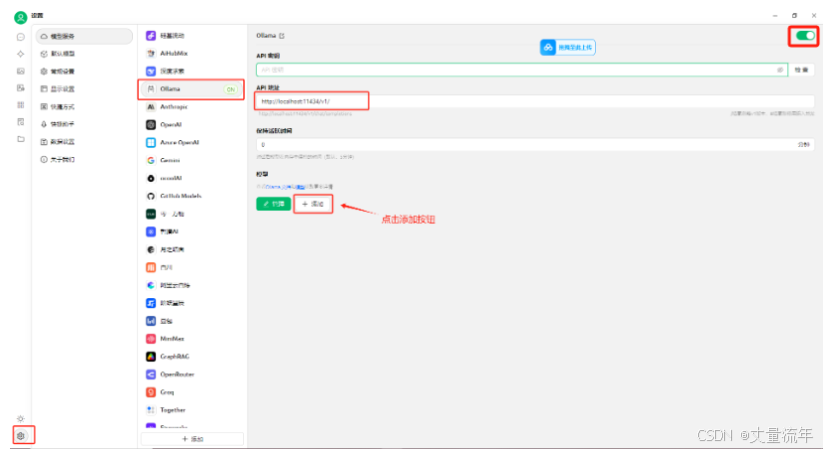Screen dimensions: 825x451
Task: Select the Together provider logo
Action: tap(151, 409)
